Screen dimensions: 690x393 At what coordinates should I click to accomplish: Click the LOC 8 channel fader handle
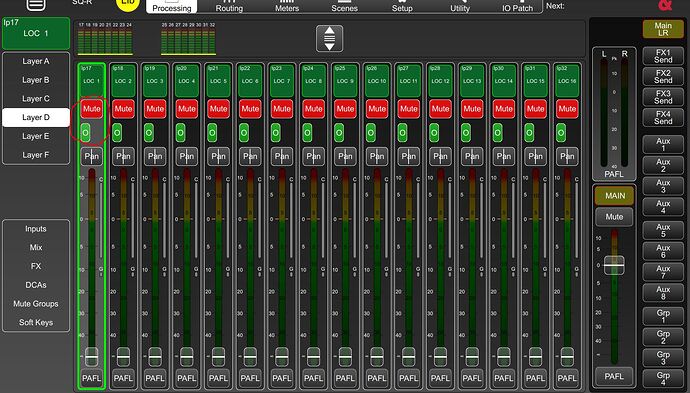click(313, 356)
